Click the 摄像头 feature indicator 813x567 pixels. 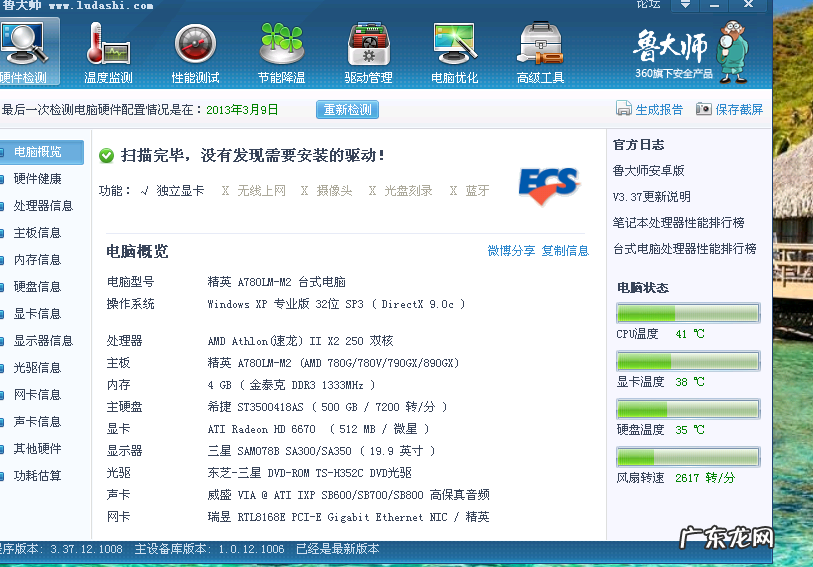coord(327,191)
